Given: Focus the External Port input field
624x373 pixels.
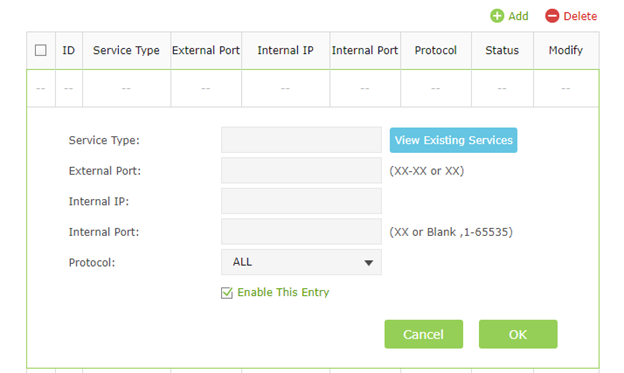Looking at the screenshot, I should (x=301, y=170).
